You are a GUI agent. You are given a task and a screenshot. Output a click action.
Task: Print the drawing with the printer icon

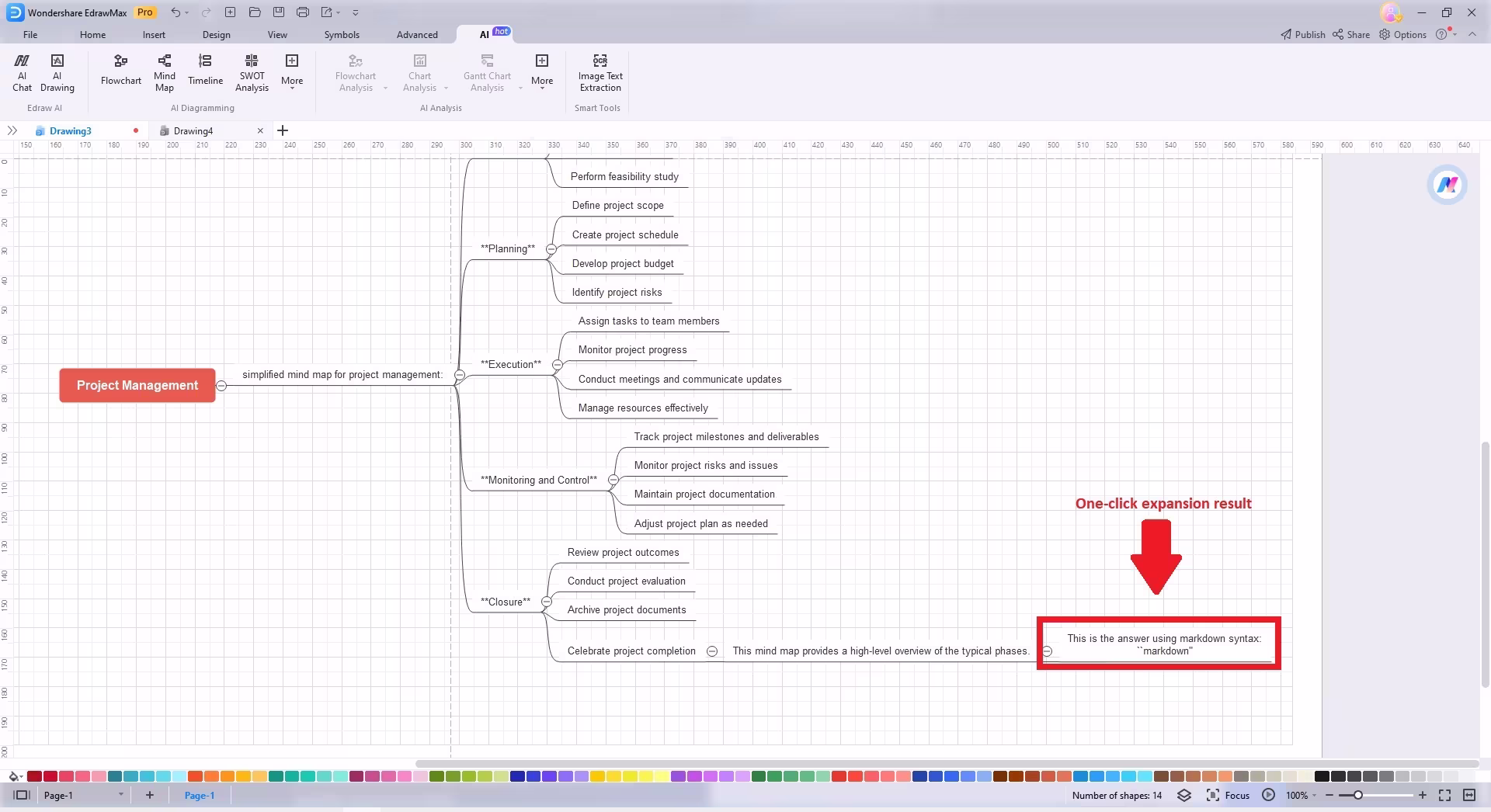[x=303, y=12]
